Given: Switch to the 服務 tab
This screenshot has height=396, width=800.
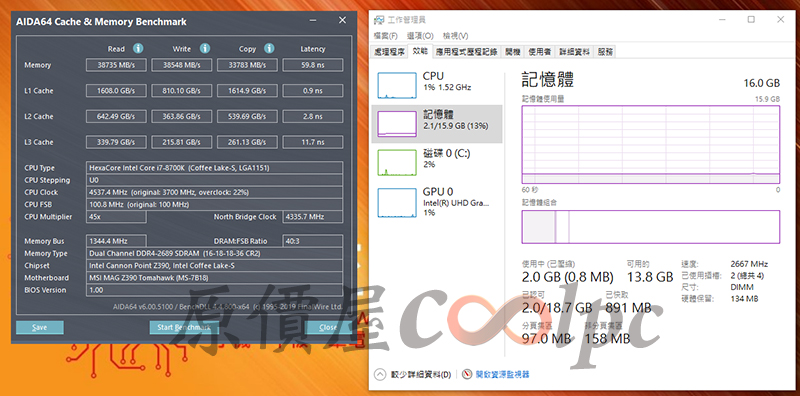Looking at the screenshot, I should tap(605, 52).
